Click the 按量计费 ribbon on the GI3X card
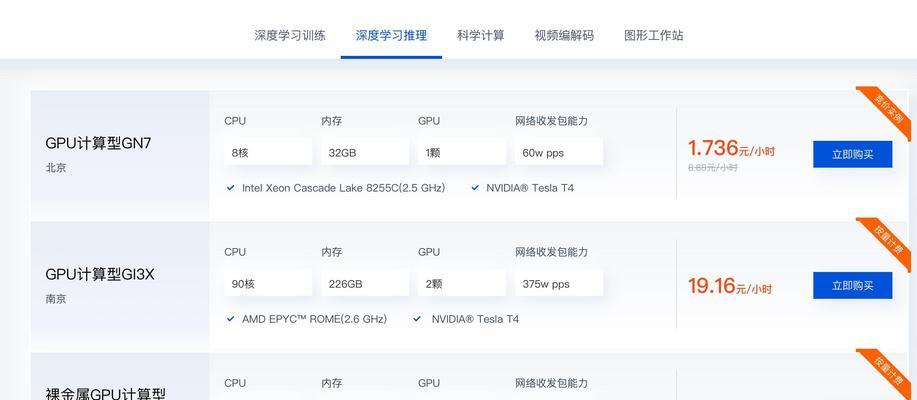The width and height of the screenshot is (917, 400). 889,240
